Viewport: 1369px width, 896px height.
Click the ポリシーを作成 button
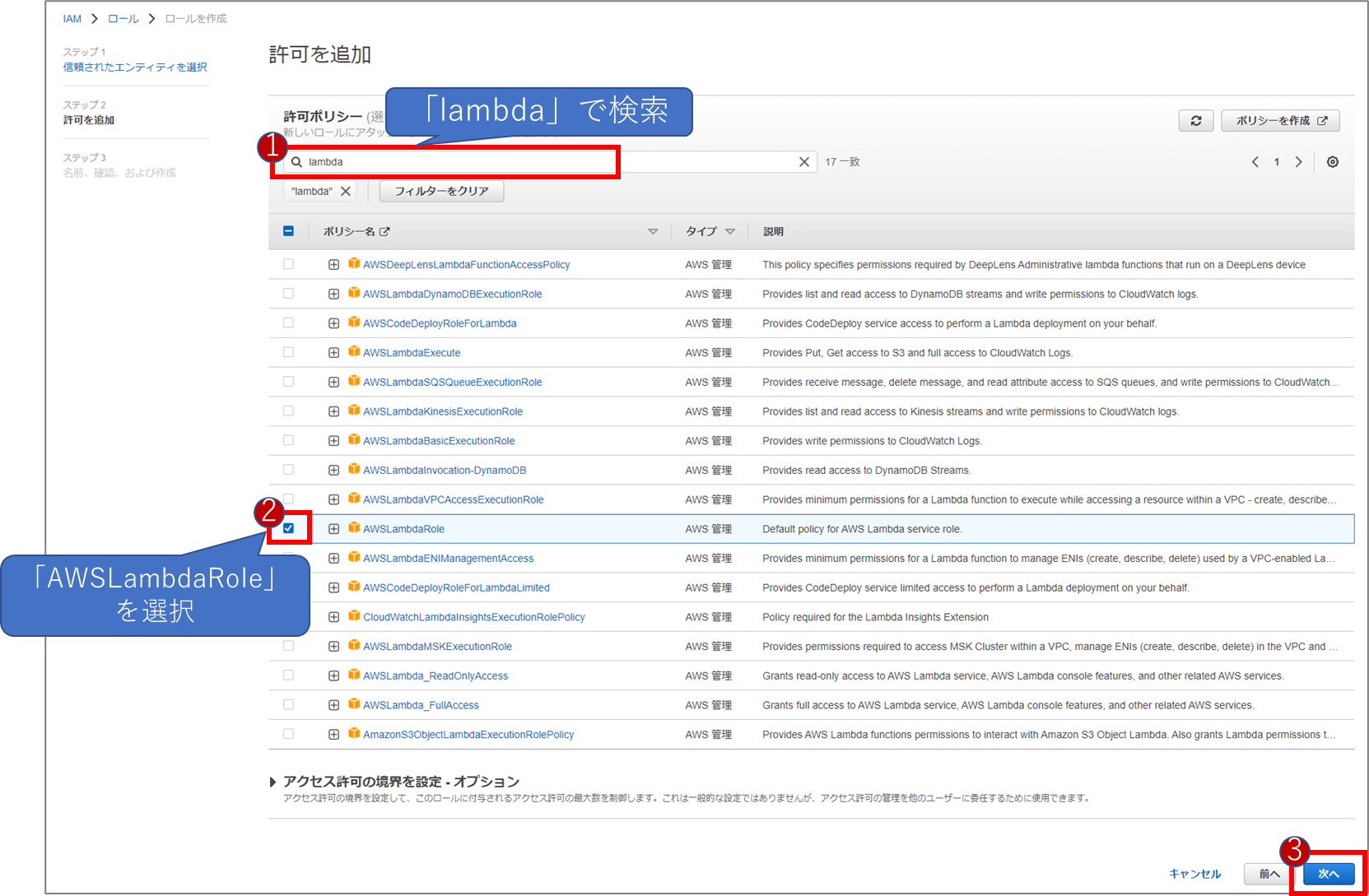coord(1280,121)
